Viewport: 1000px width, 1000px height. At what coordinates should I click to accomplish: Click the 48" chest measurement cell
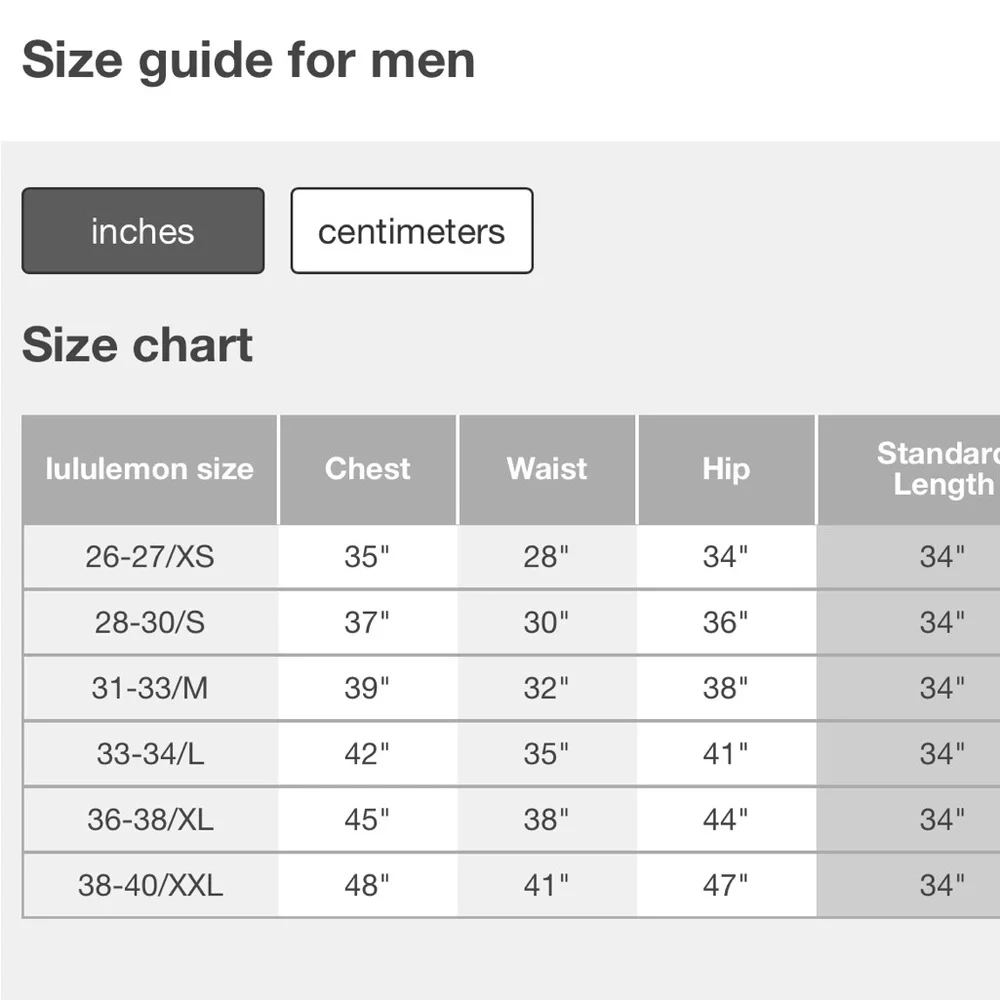click(367, 885)
